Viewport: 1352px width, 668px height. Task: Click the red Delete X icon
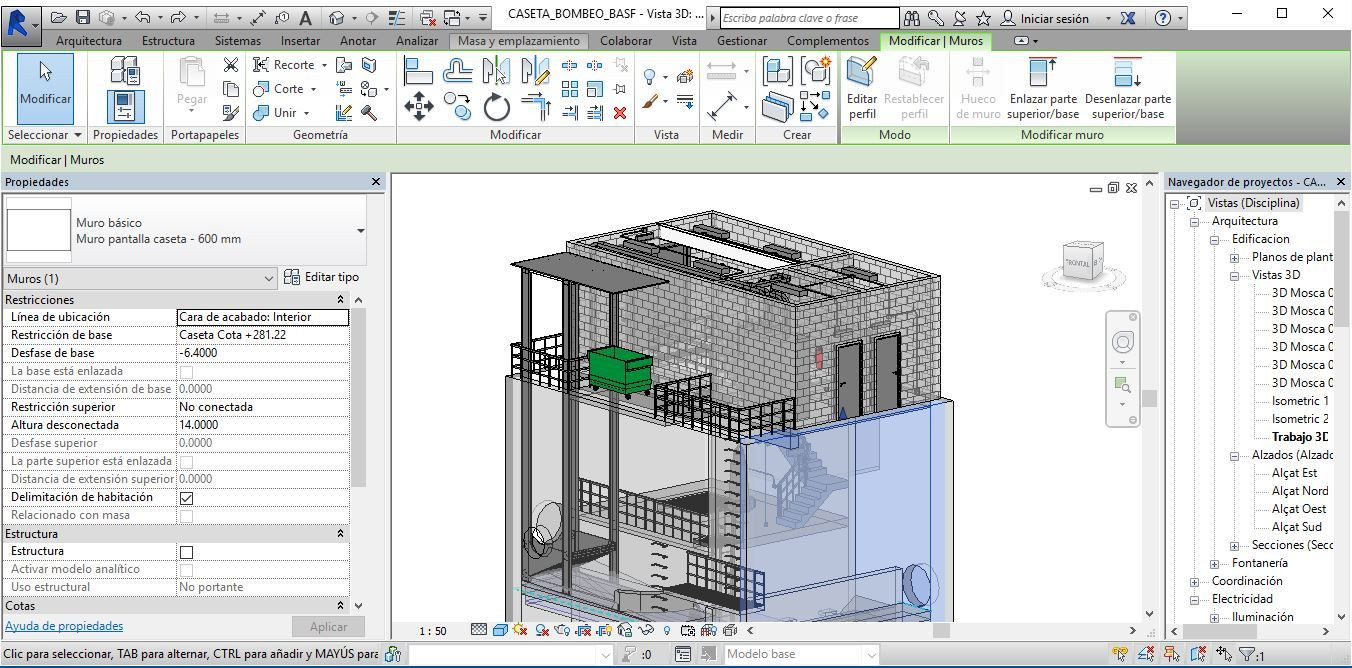tap(620, 113)
